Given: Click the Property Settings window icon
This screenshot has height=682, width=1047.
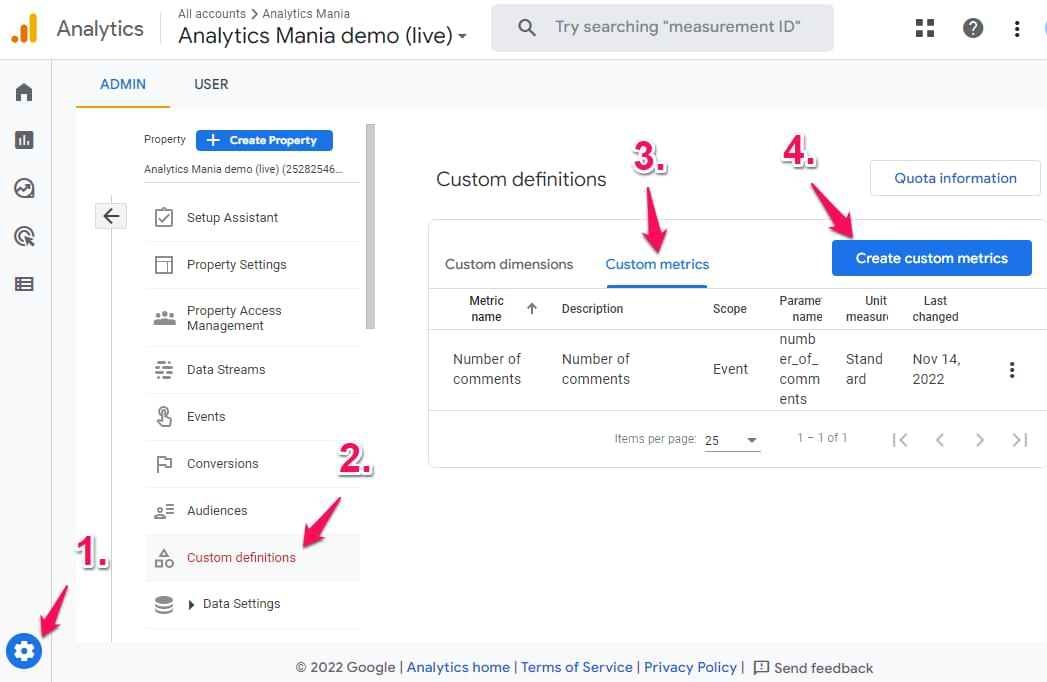Looking at the screenshot, I should coord(164,265).
